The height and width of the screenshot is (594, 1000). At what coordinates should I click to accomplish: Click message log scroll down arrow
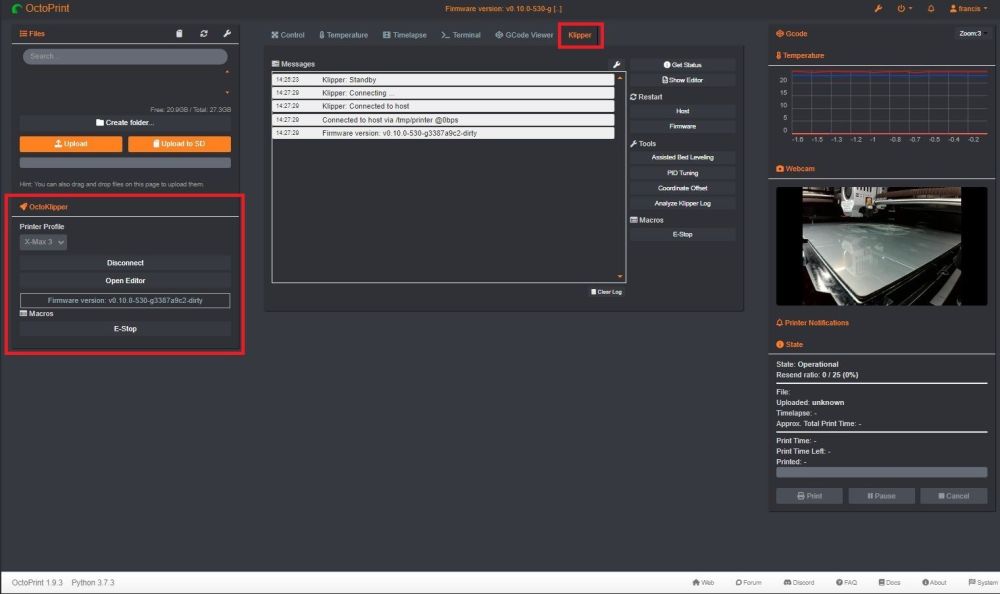click(x=620, y=276)
